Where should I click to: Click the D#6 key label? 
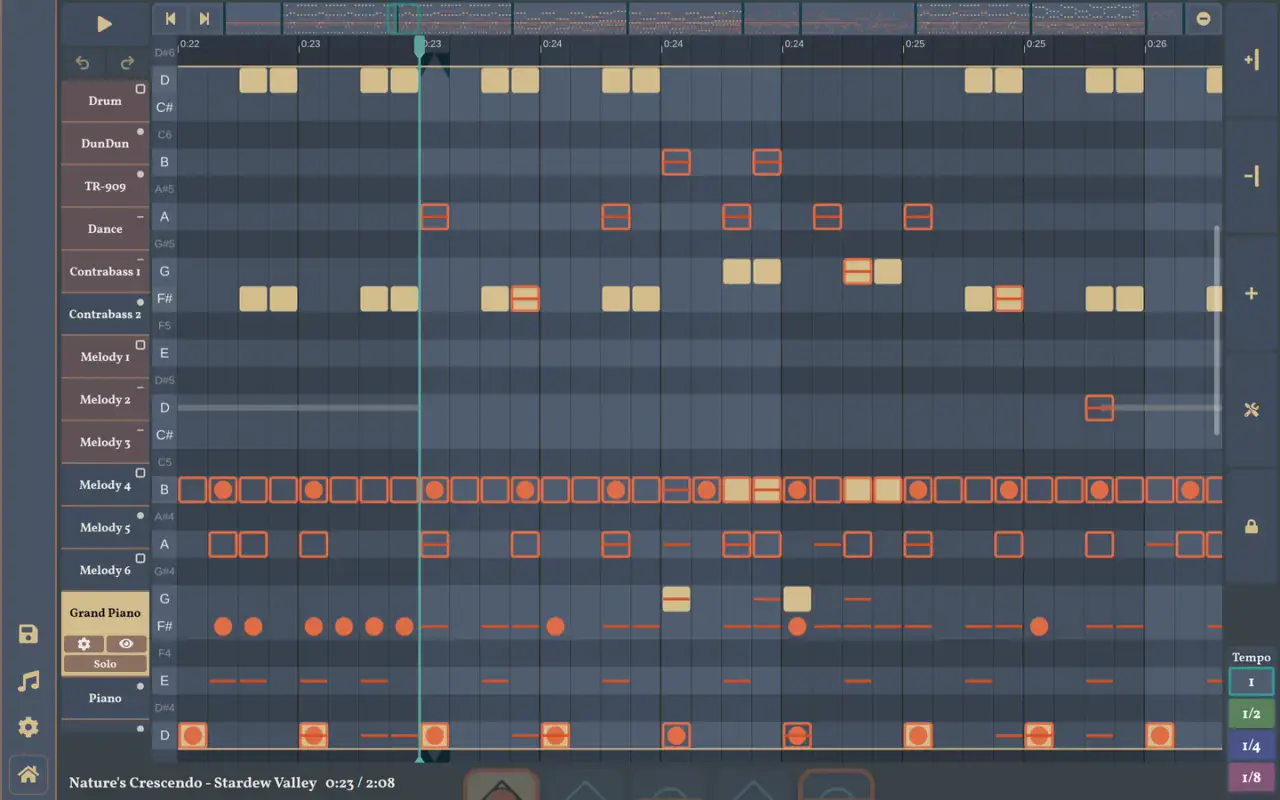click(x=165, y=52)
